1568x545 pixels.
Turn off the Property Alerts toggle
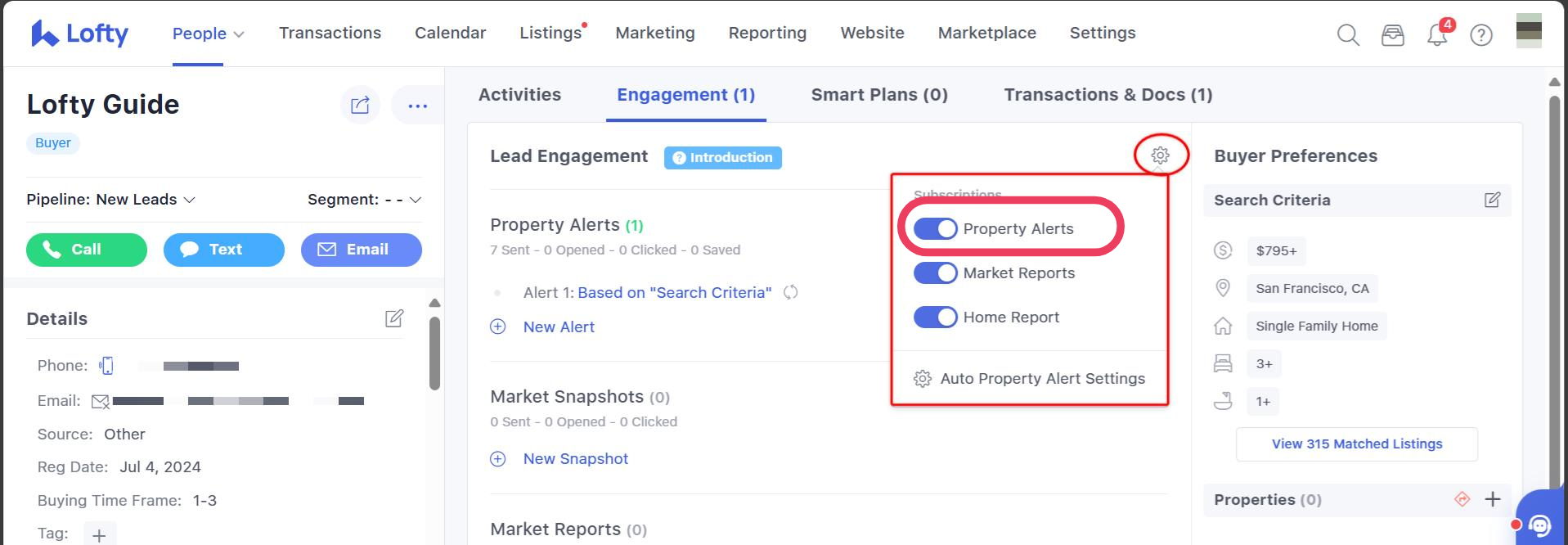(935, 229)
